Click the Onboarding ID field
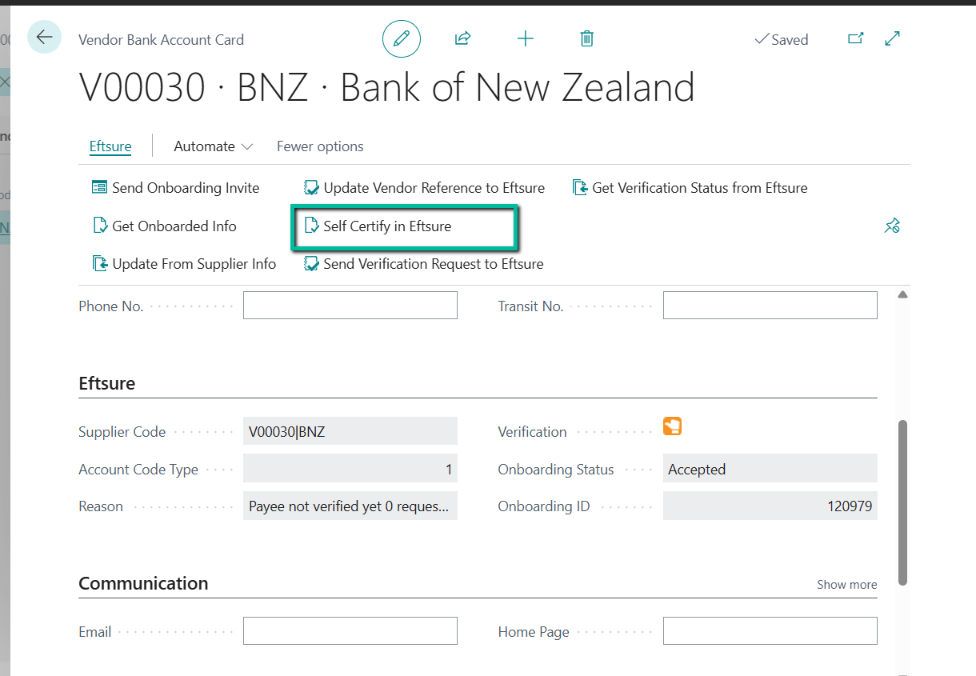 770,506
